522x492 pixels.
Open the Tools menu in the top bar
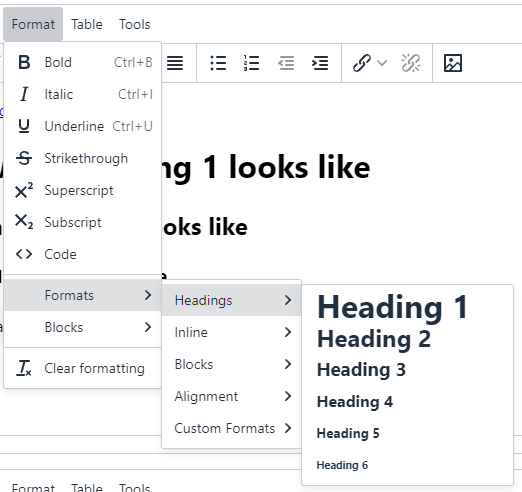click(135, 24)
